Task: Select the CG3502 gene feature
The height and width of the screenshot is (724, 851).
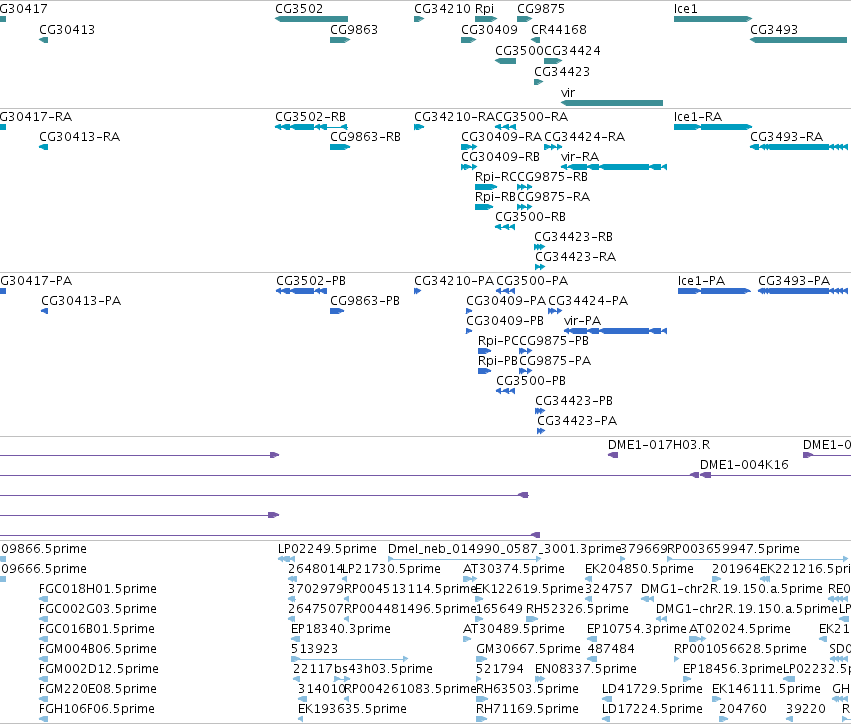Action: [x=312, y=19]
